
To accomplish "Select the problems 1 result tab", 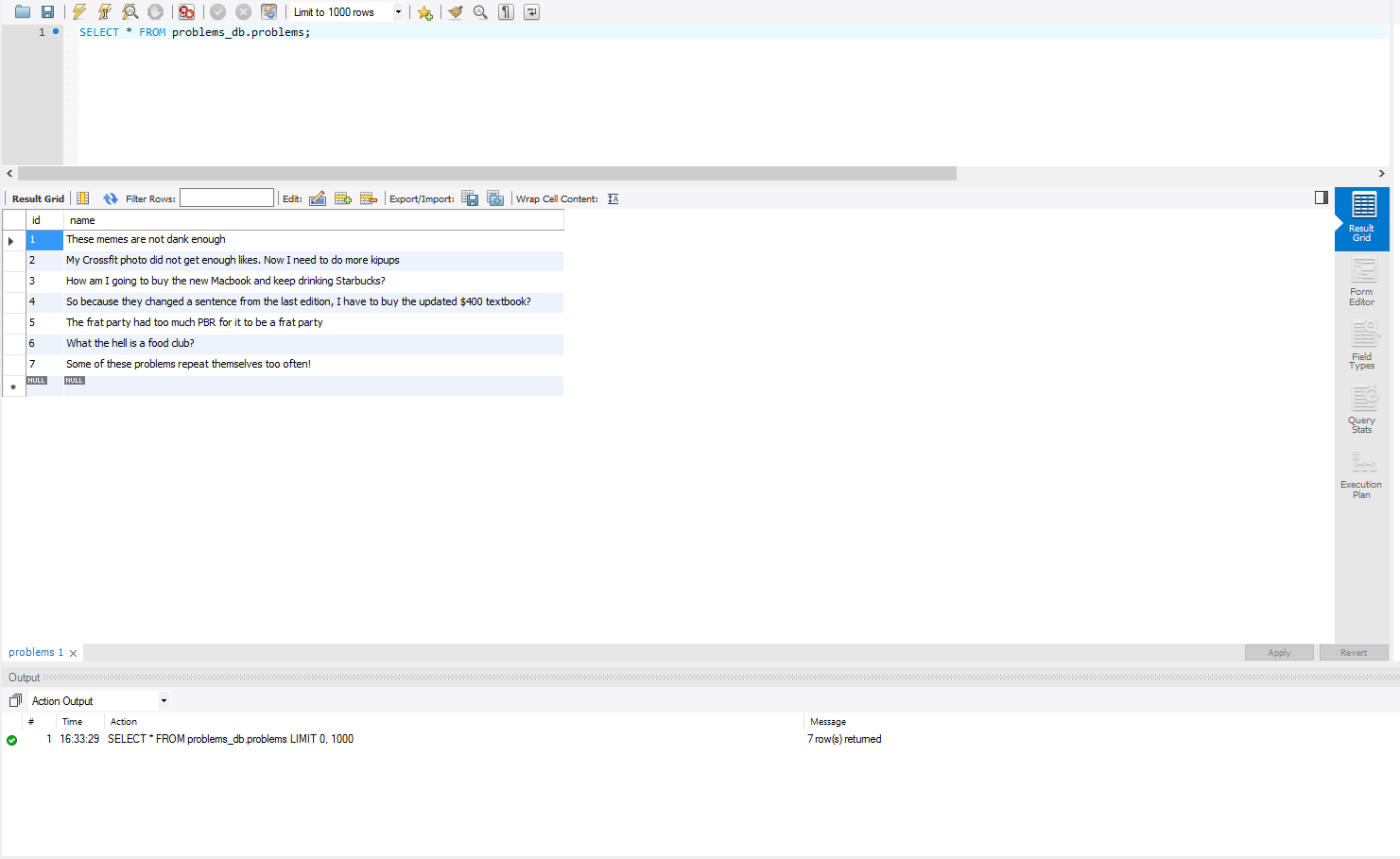I will [x=36, y=652].
